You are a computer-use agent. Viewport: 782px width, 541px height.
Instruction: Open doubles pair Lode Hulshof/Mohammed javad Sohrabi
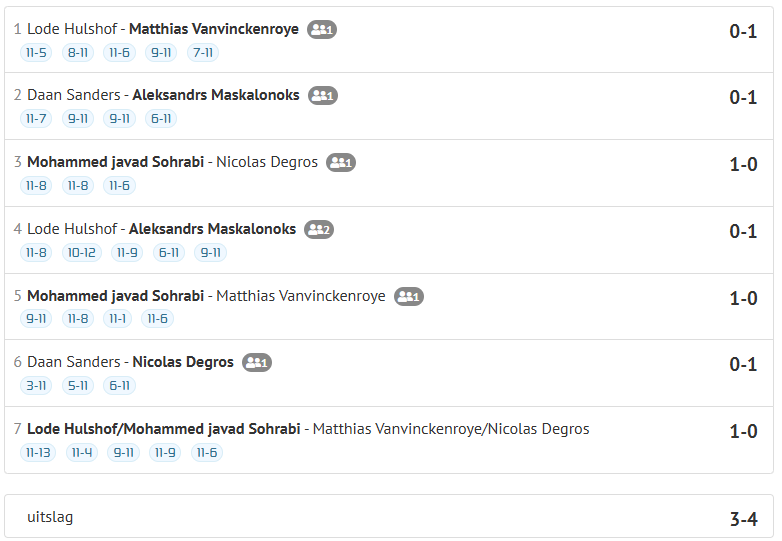tap(163, 429)
